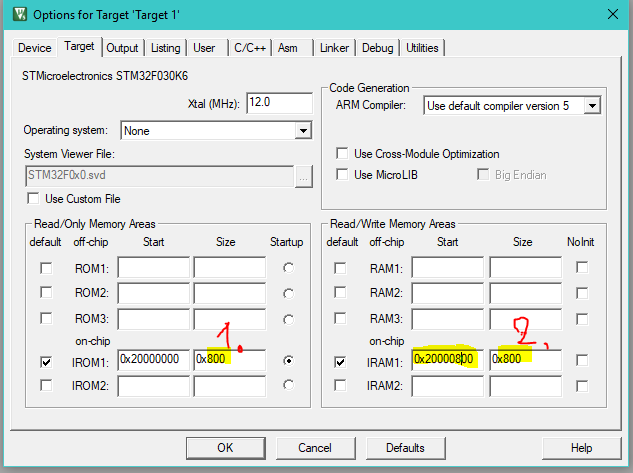The width and height of the screenshot is (633, 473).
Task: Confirm settings with the OK button
Action: [226, 448]
